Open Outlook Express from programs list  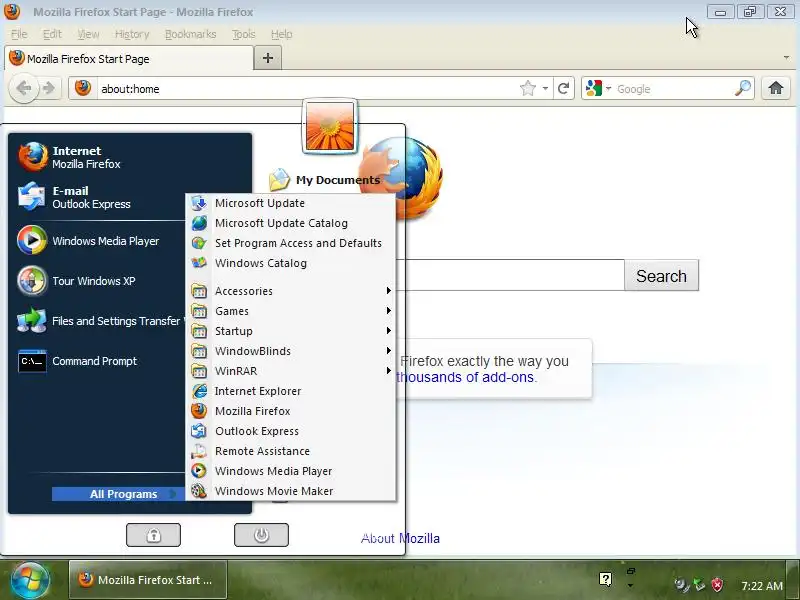[291, 431]
